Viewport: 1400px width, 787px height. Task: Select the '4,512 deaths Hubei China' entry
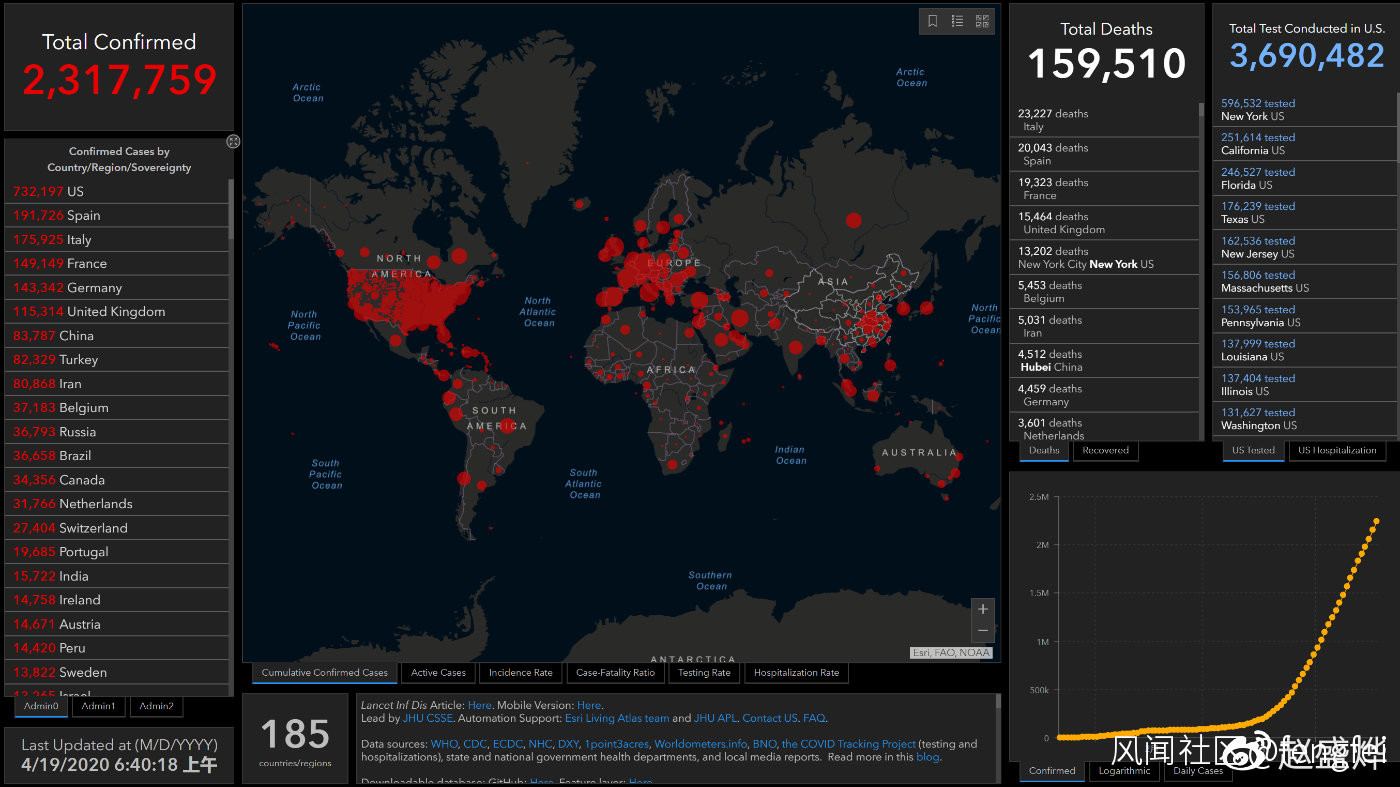click(1104, 360)
